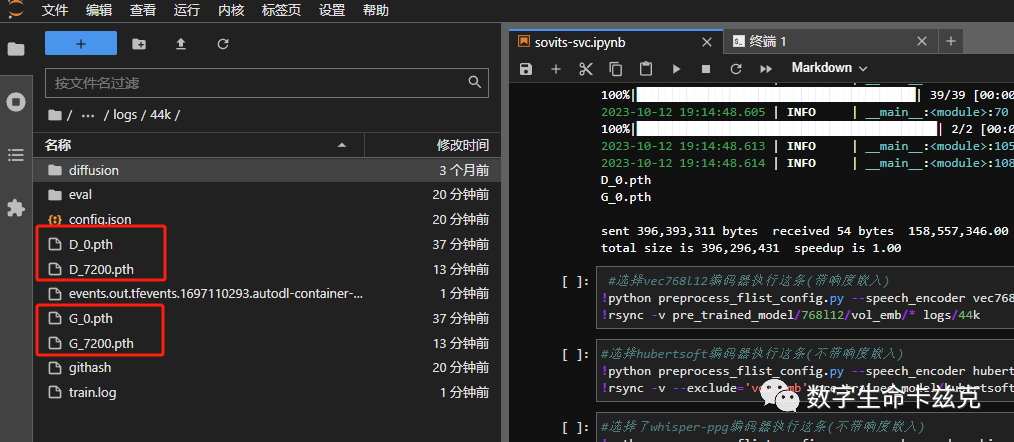Image resolution: width=1014 pixels, height=442 pixels.
Task: Open the 运行 menu
Action: [x=186, y=10]
